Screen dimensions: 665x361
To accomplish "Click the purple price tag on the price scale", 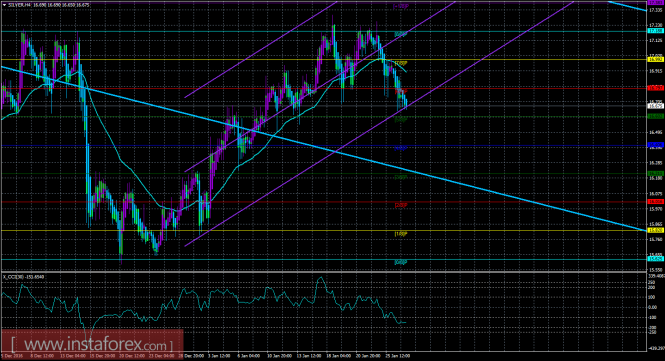I will 655,3.
